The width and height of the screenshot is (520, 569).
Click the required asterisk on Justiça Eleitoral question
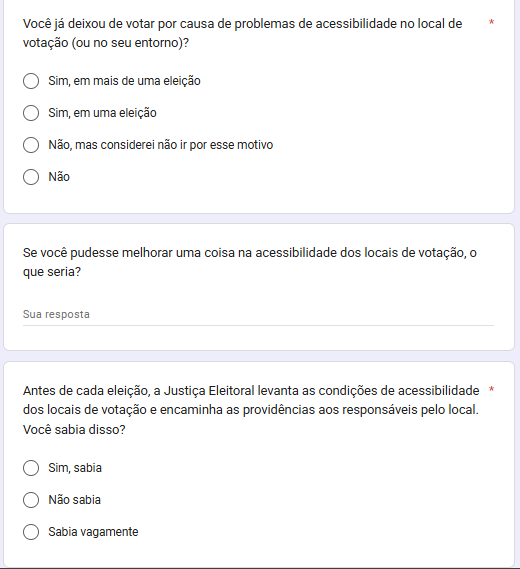pyautogui.click(x=491, y=390)
